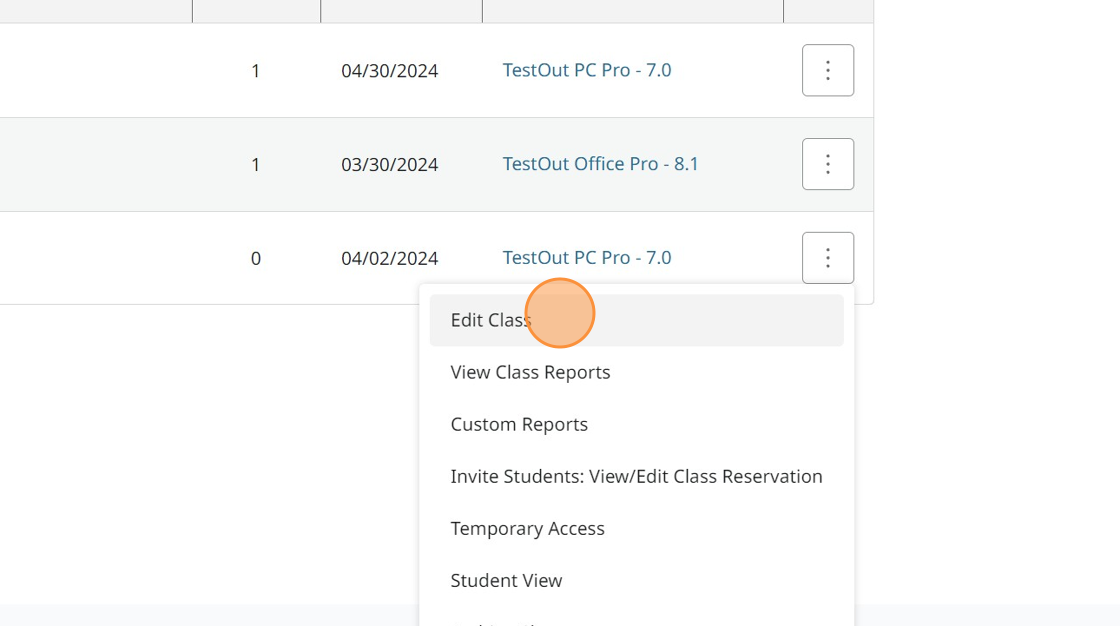Open the options menu for the 04/30/2024 class
The image size is (1120, 626).
828,70
